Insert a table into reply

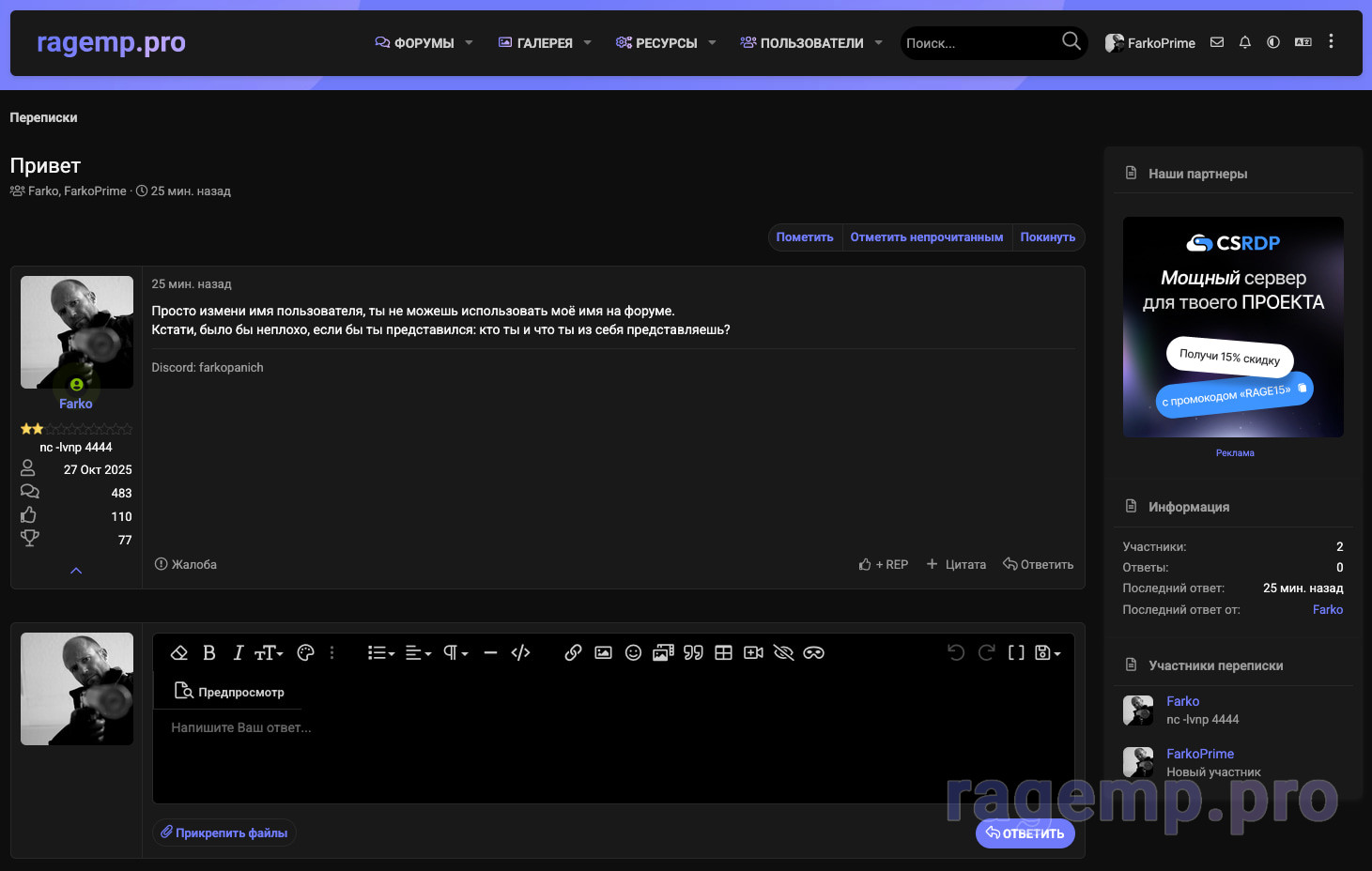[x=723, y=652]
